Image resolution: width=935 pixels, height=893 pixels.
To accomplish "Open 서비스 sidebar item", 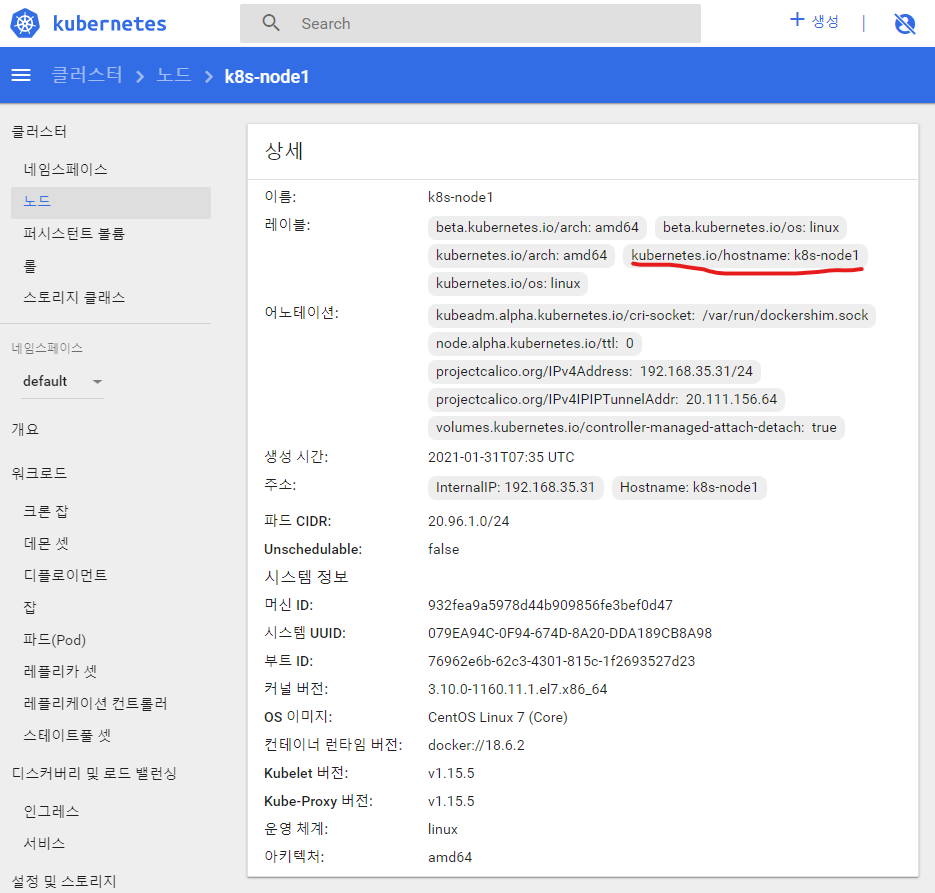I will click(44, 844).
